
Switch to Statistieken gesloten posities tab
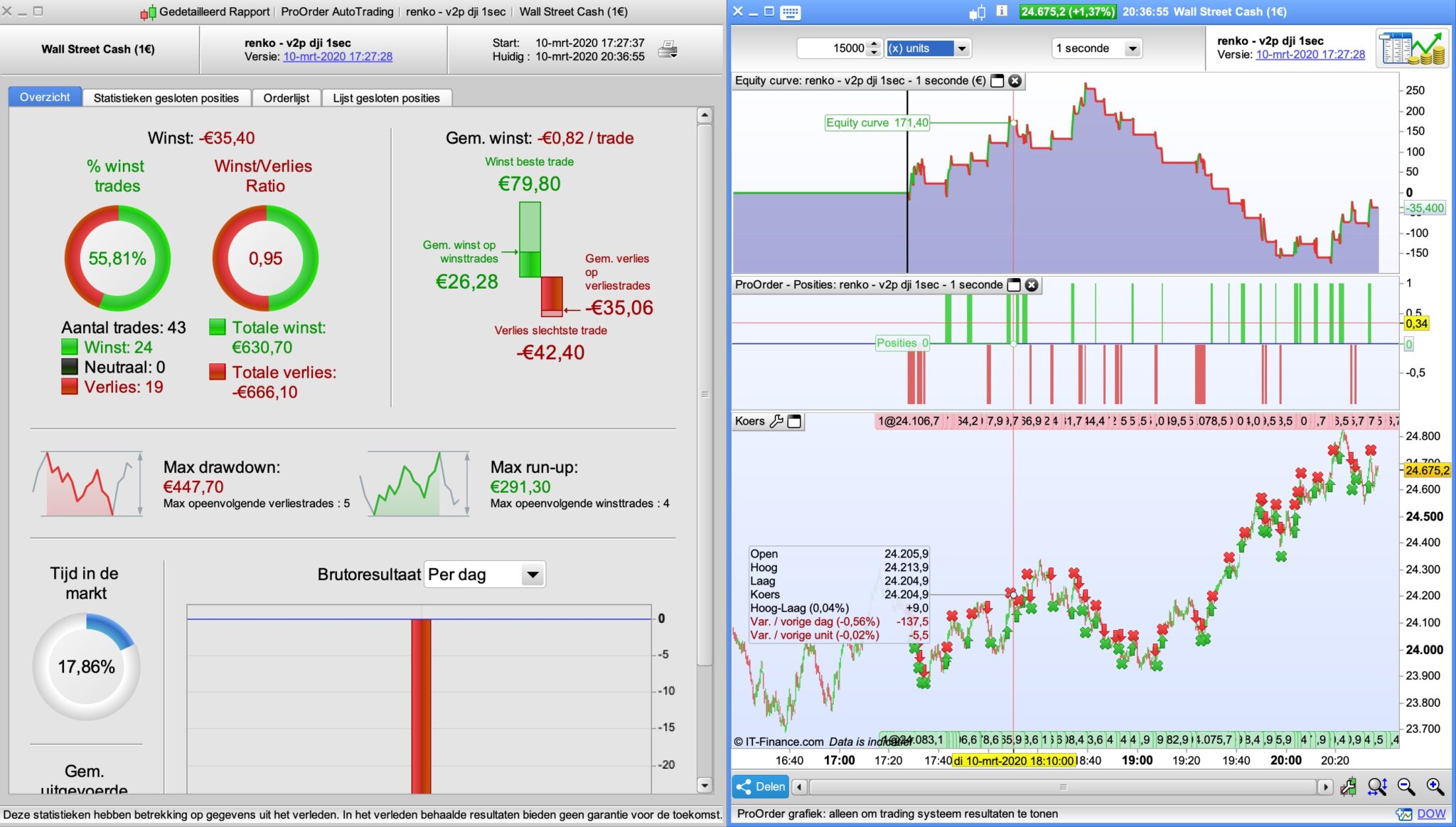pyautogui.click(x=166, y=98)
